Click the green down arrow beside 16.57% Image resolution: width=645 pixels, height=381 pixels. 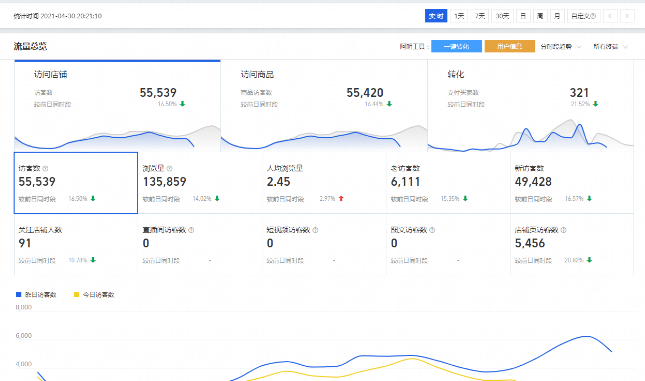tap(589, 199)
